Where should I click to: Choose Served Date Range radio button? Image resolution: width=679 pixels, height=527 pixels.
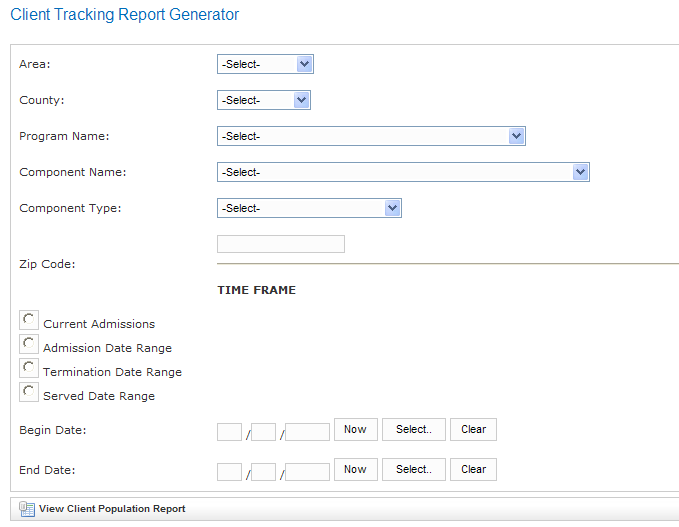(29, 391)
